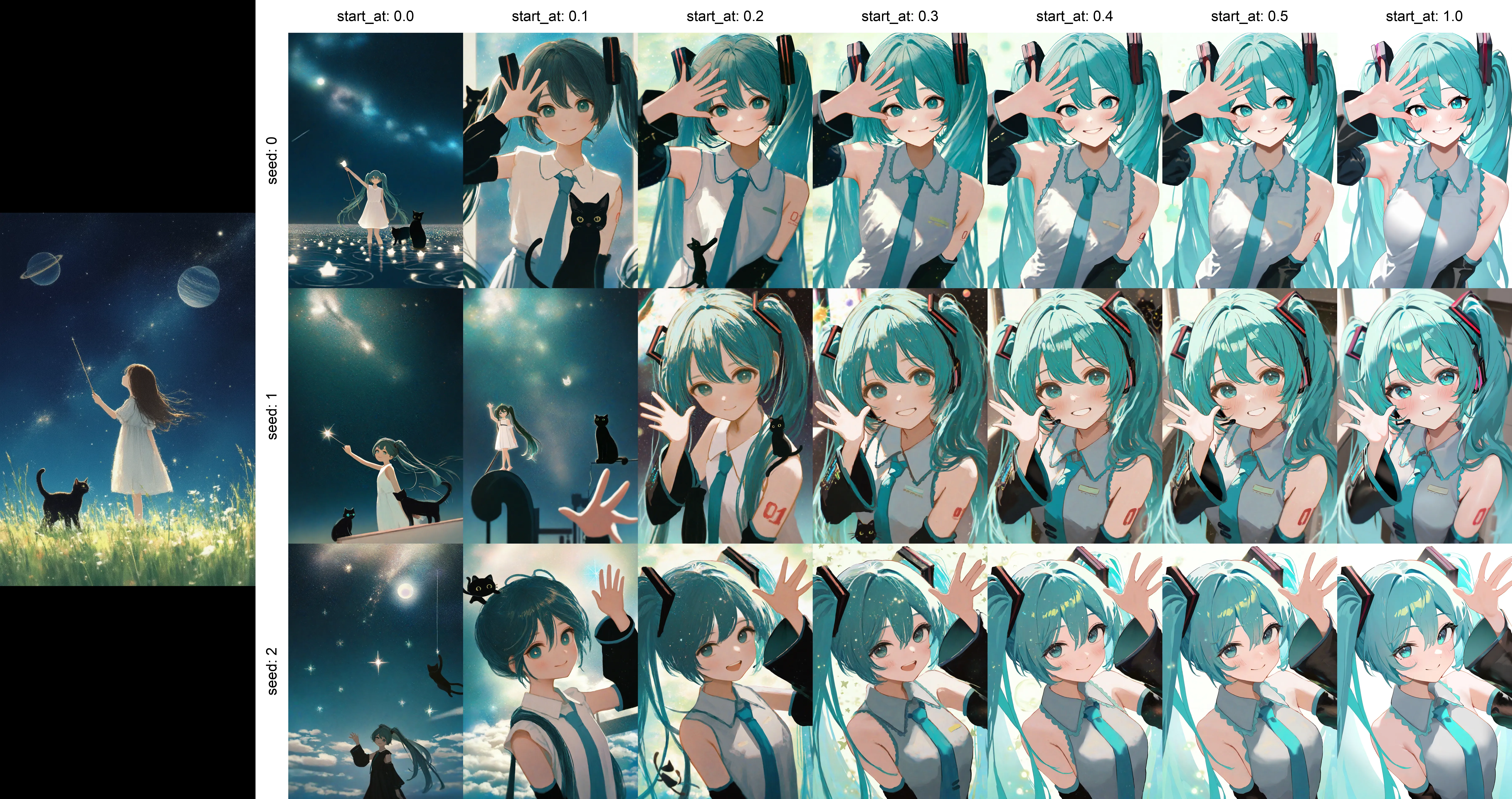The width and height of the screenshot is (1512, 799).
Task: Open the seed 0 start_at 0.2 image
Action: click(x=725, y=160)
